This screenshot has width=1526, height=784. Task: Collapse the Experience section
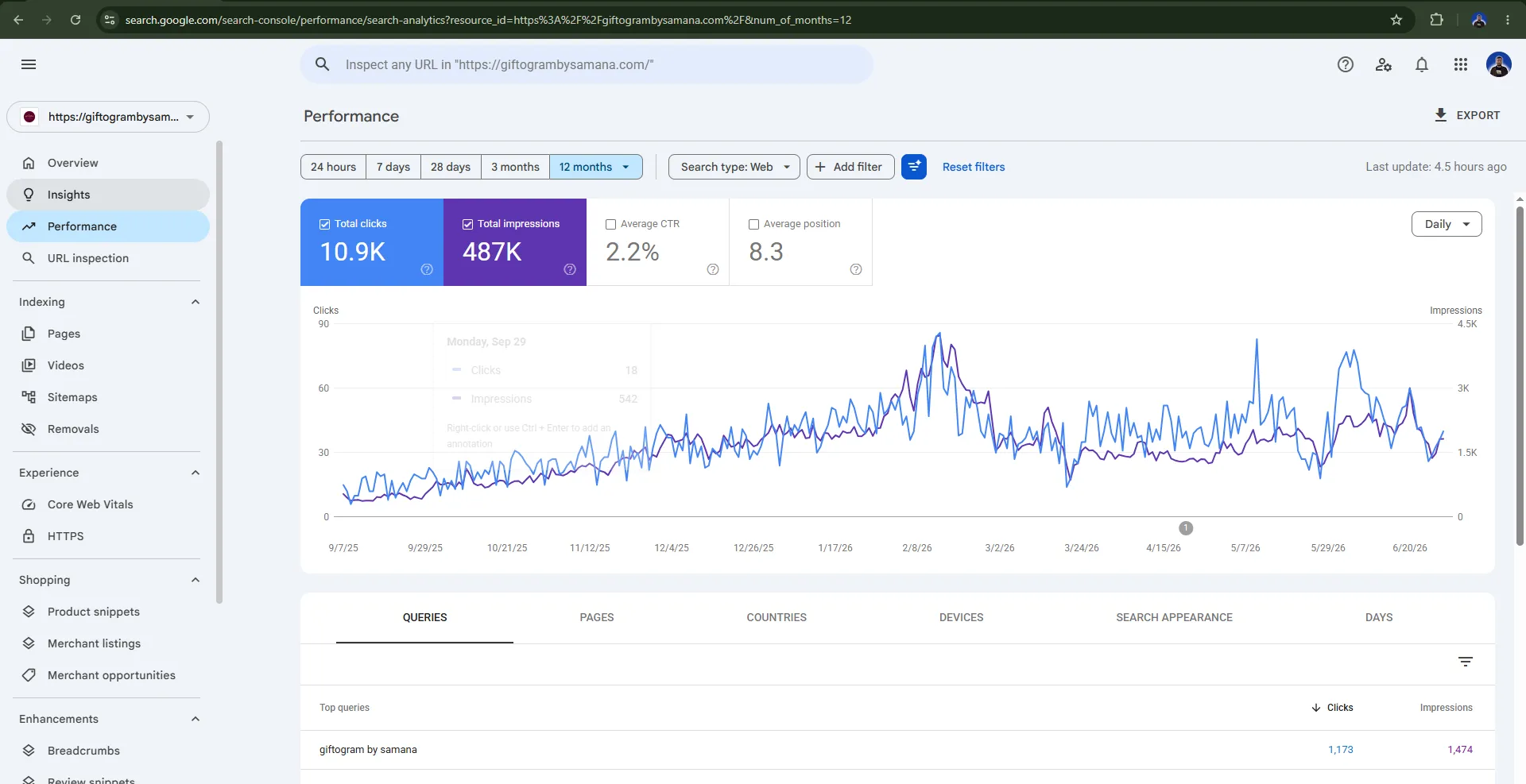tap(196, 473)
